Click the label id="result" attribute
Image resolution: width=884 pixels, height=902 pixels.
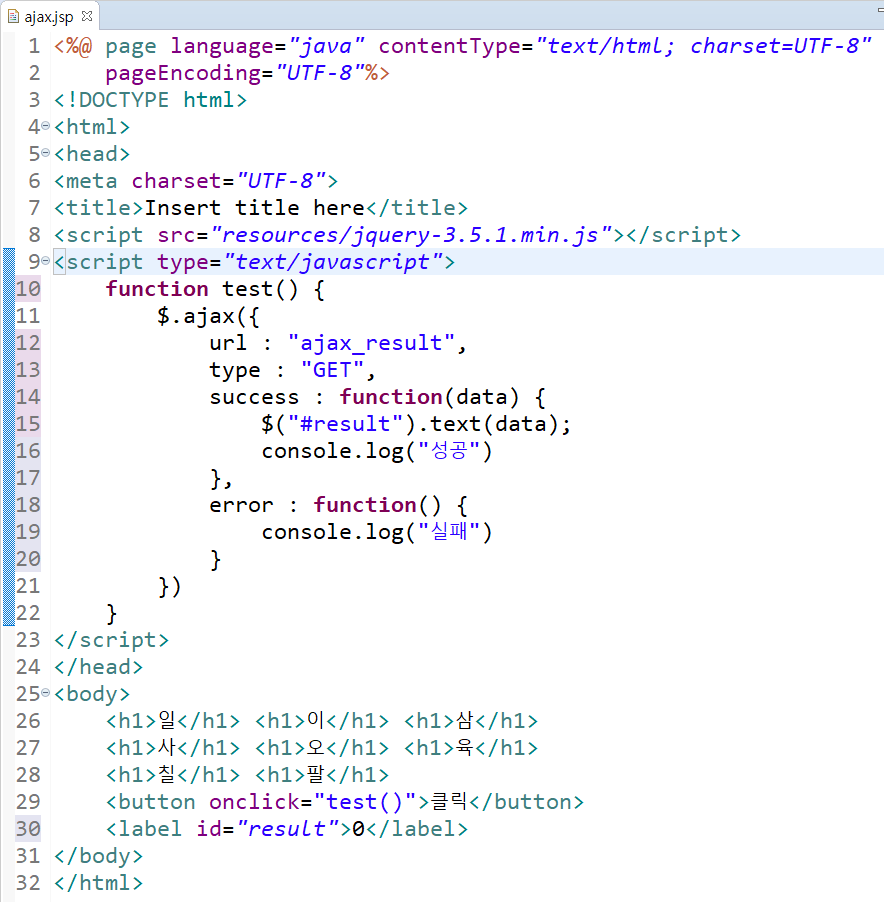tap(267, 829)
